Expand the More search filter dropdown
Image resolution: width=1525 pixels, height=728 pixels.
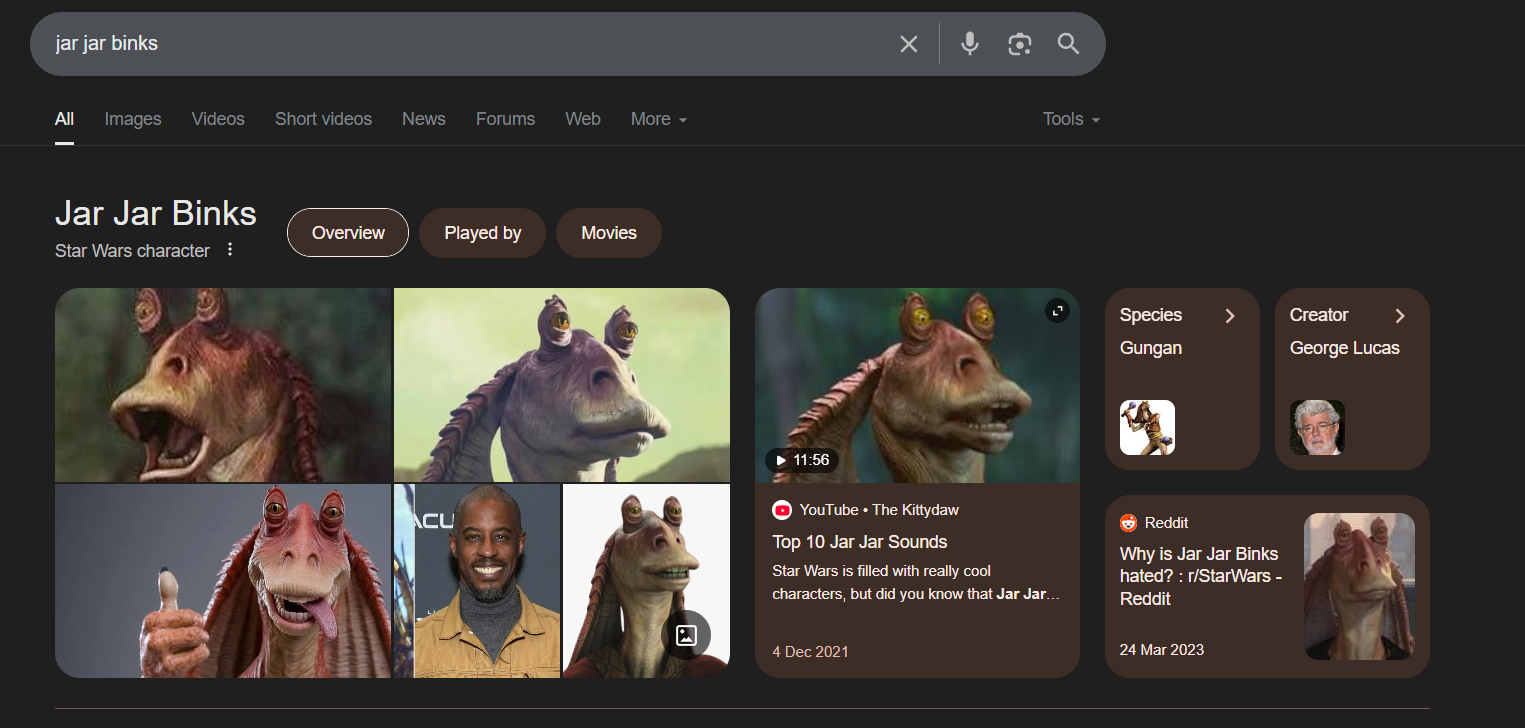(x=659, y=119)
